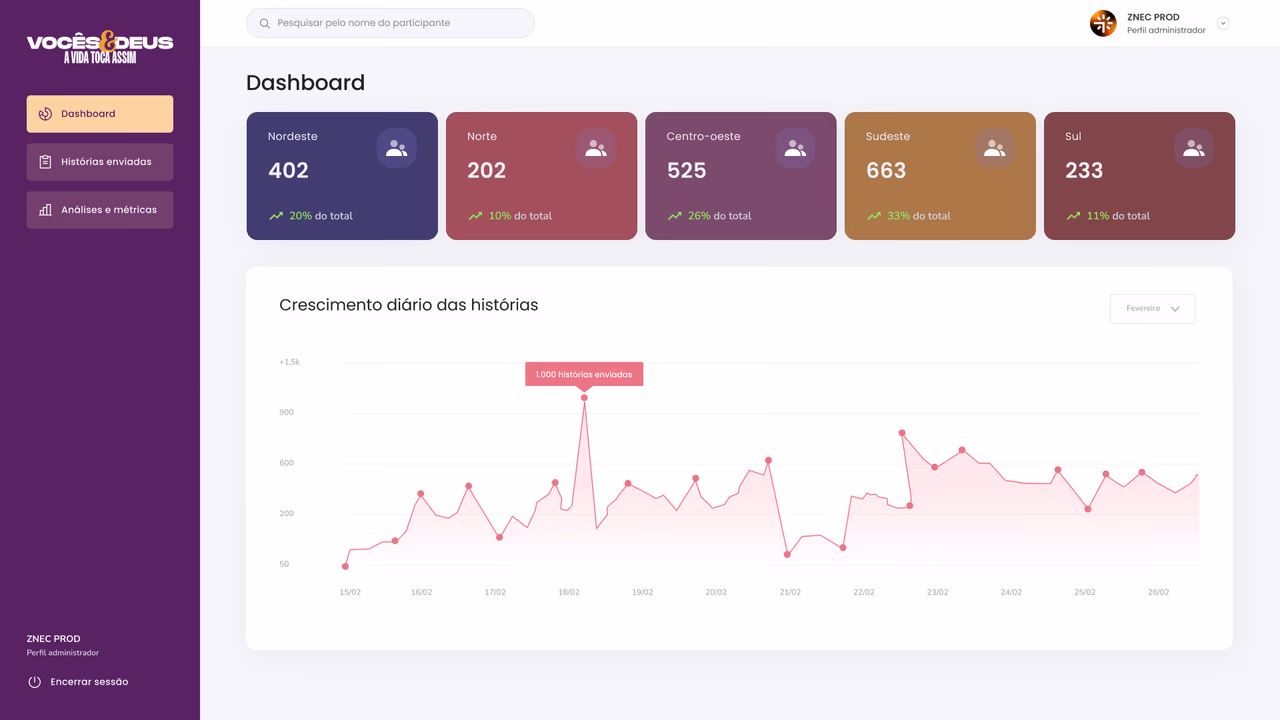Click the people icon on Centro-oeste card
This screenshot has width=1280, height=720.
795,148
